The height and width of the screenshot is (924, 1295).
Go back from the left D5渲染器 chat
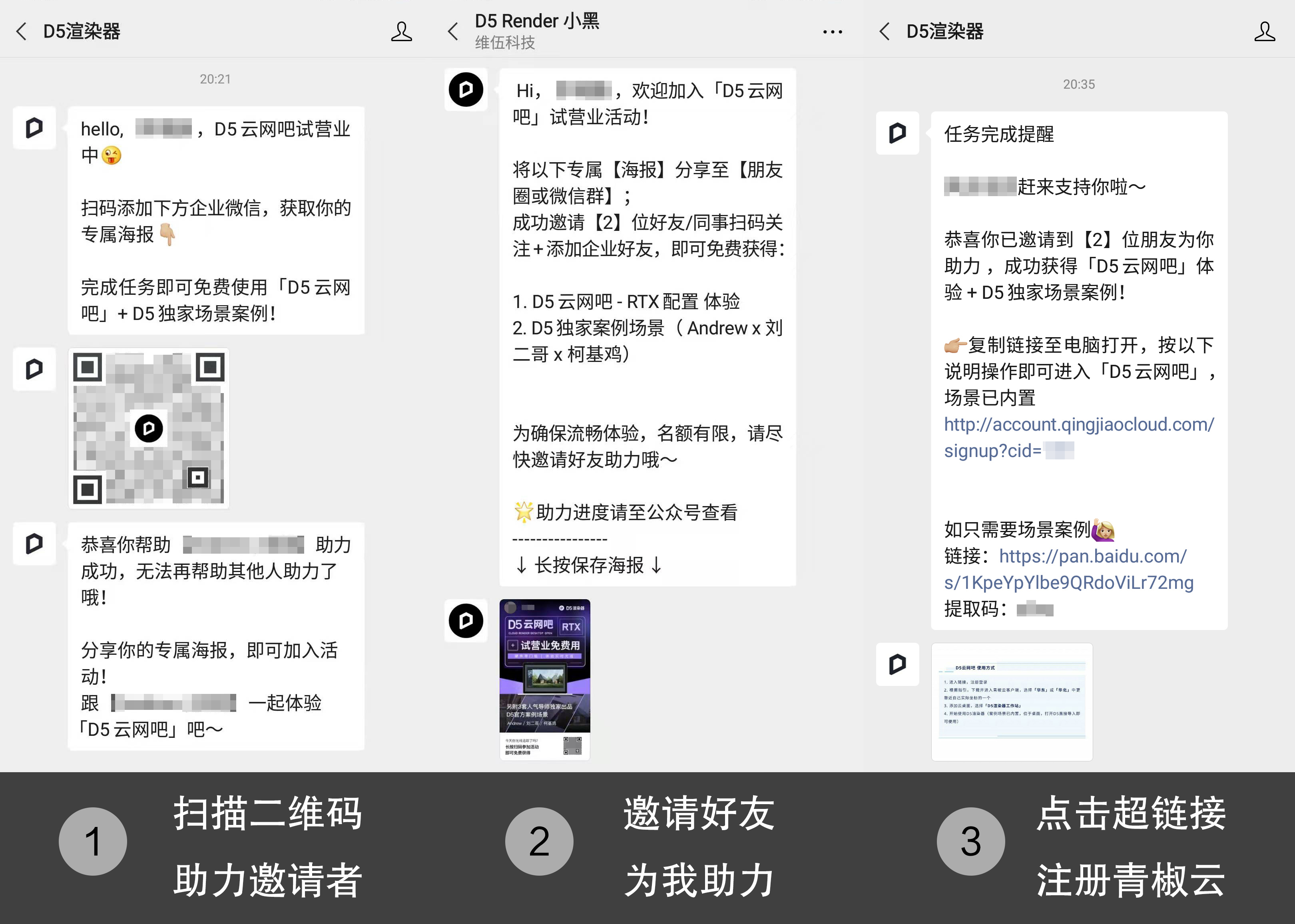(22, 31)
